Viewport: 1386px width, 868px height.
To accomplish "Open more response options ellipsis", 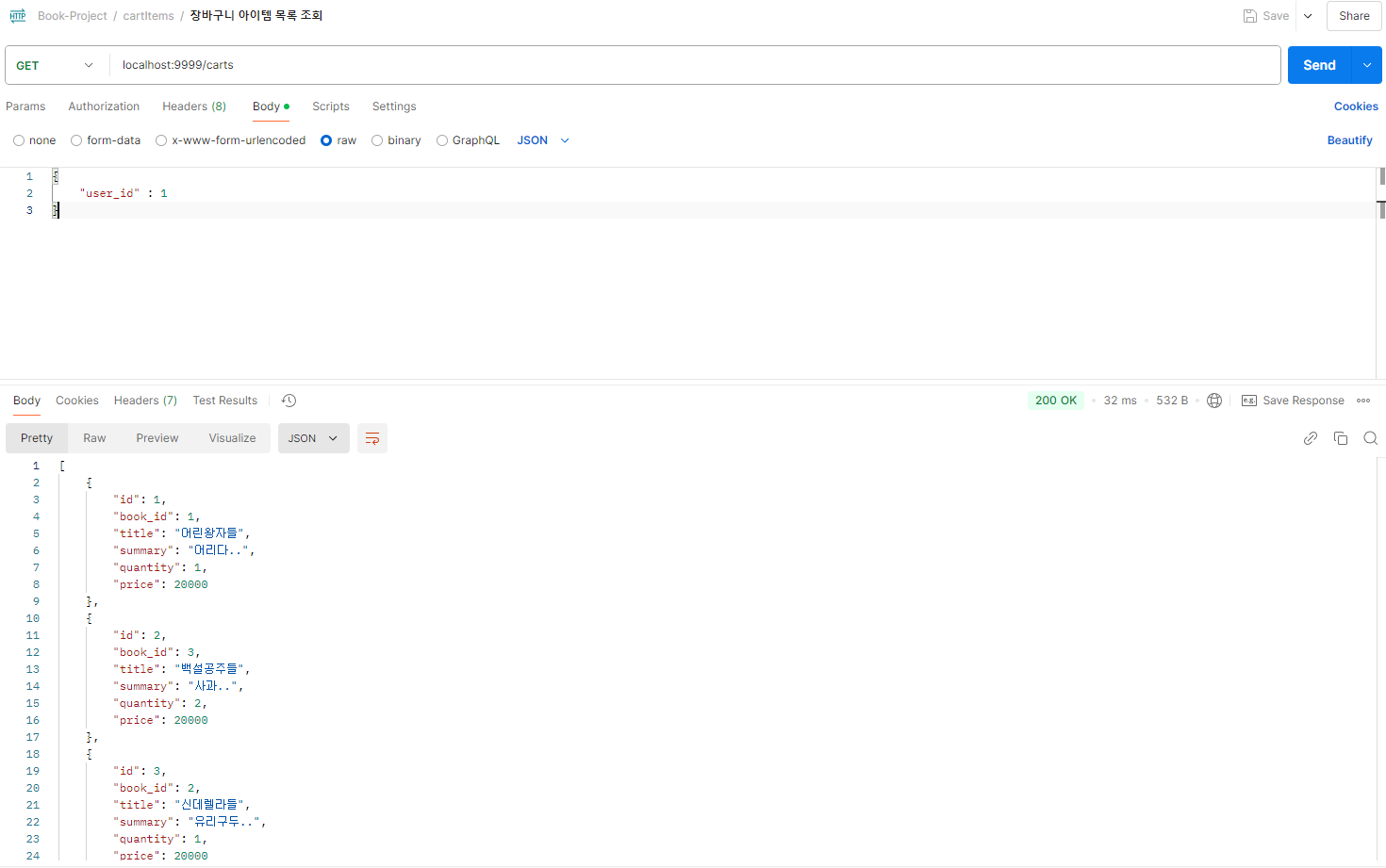I will [x=1363, y=401].
